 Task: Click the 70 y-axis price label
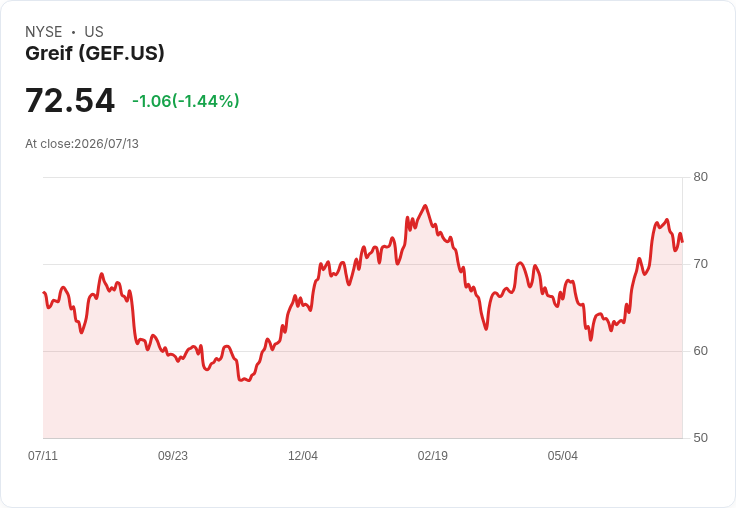coord(700,264)
